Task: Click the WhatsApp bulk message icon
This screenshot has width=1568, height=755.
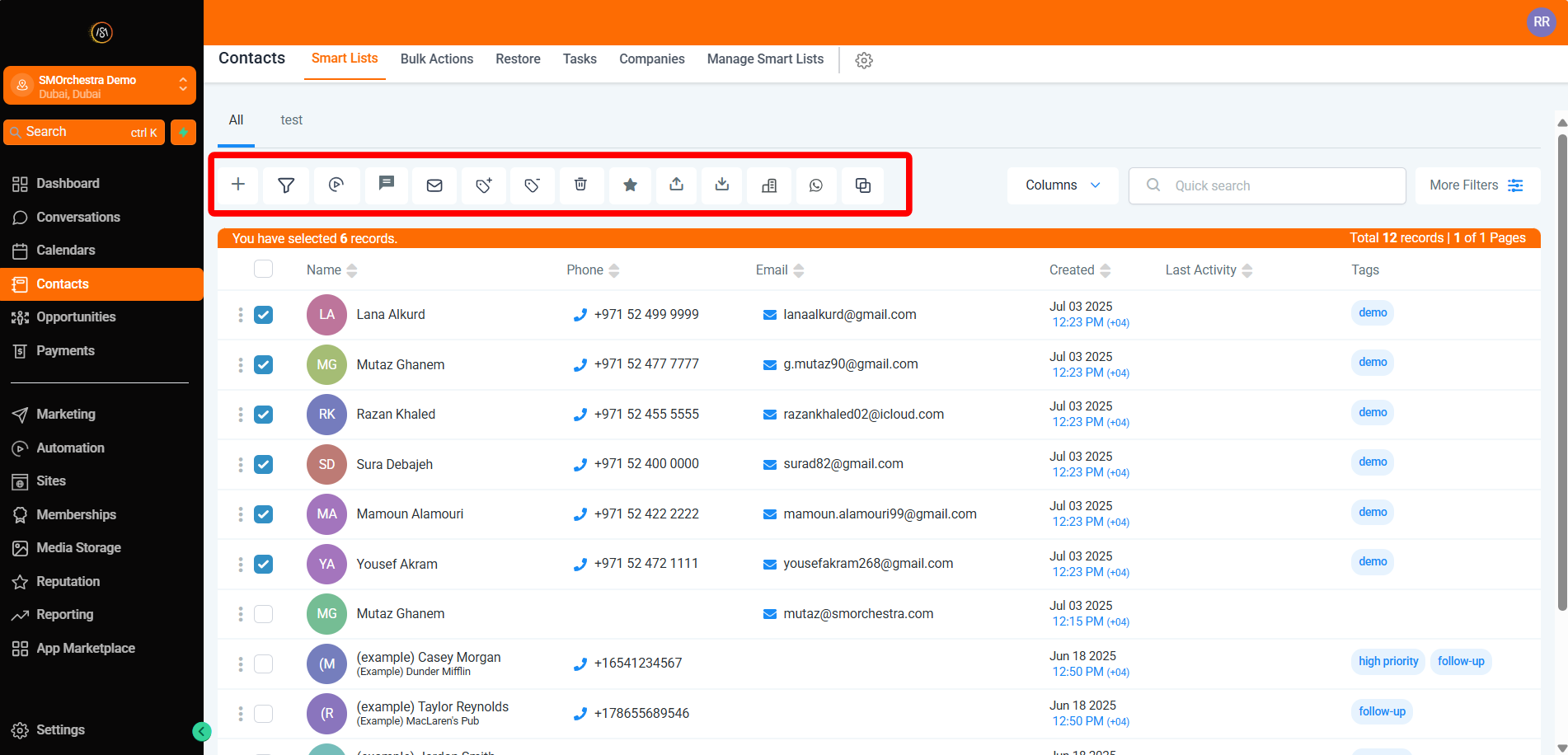Action: click(815, 185)
